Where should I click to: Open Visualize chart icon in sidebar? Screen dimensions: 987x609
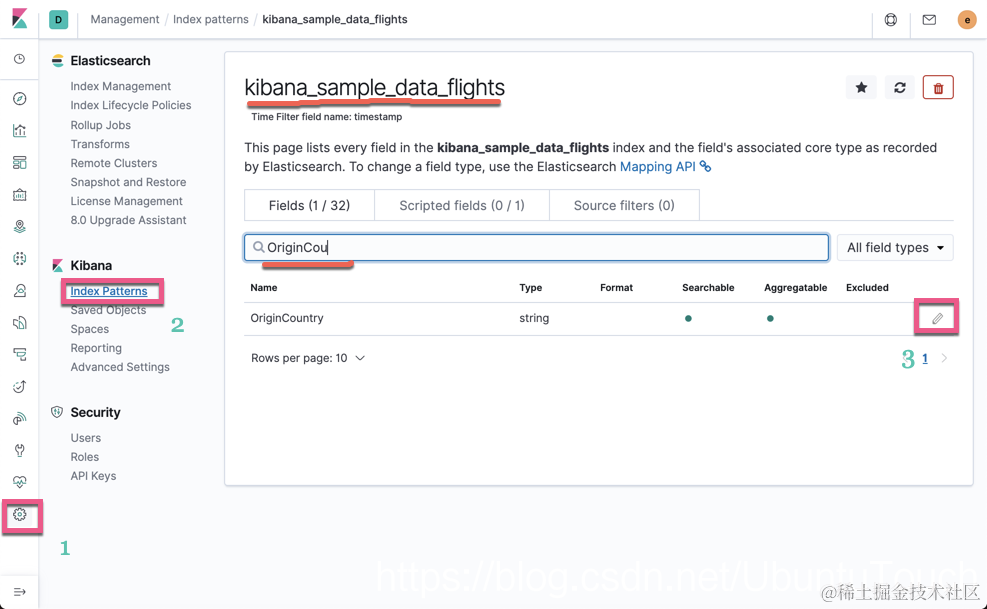(20, 130)
